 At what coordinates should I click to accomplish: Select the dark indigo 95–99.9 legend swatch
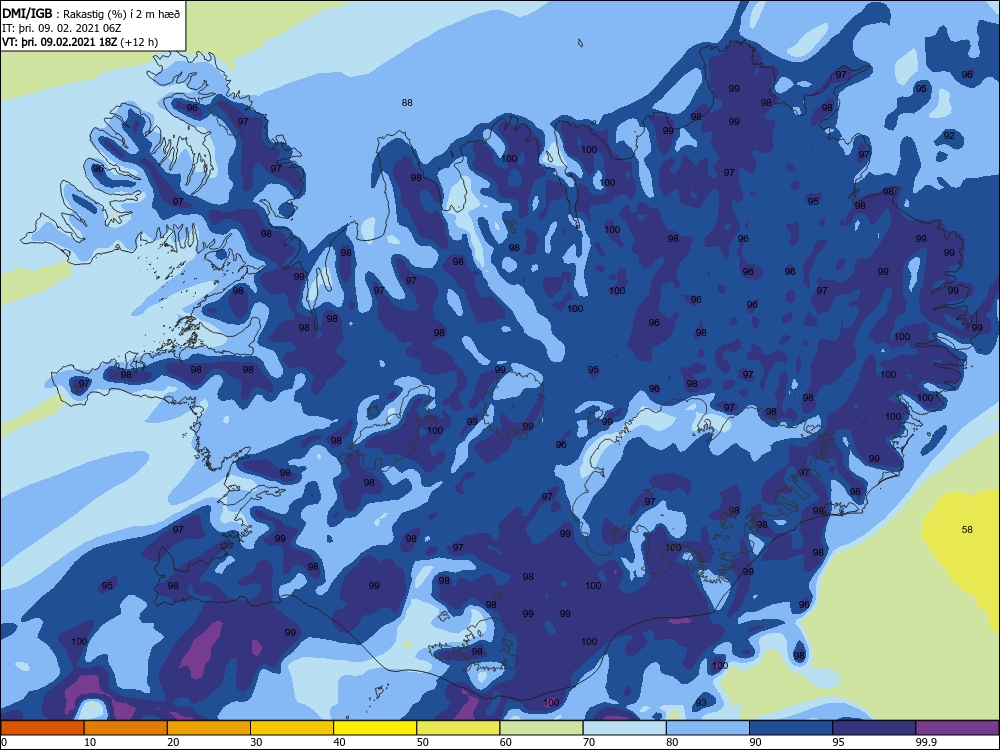pyautogui.click(x=874, y=728)
